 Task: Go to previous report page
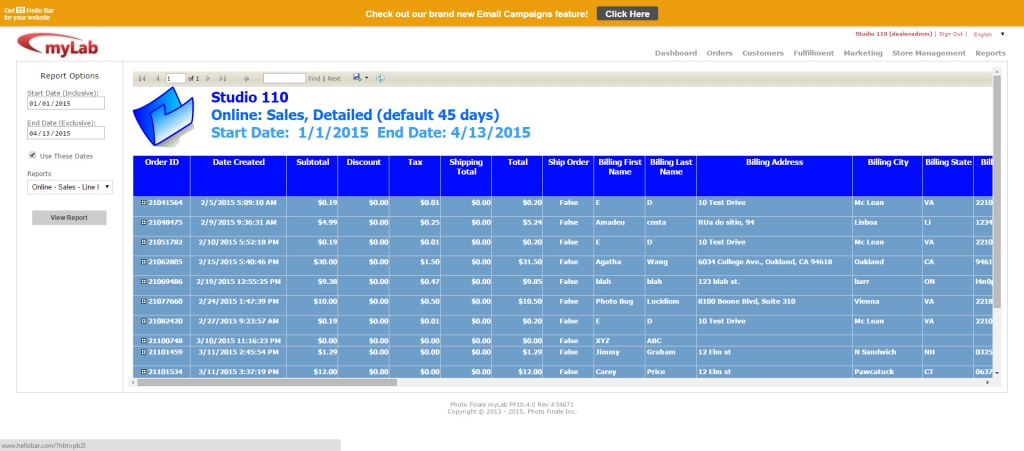(157, 78)
